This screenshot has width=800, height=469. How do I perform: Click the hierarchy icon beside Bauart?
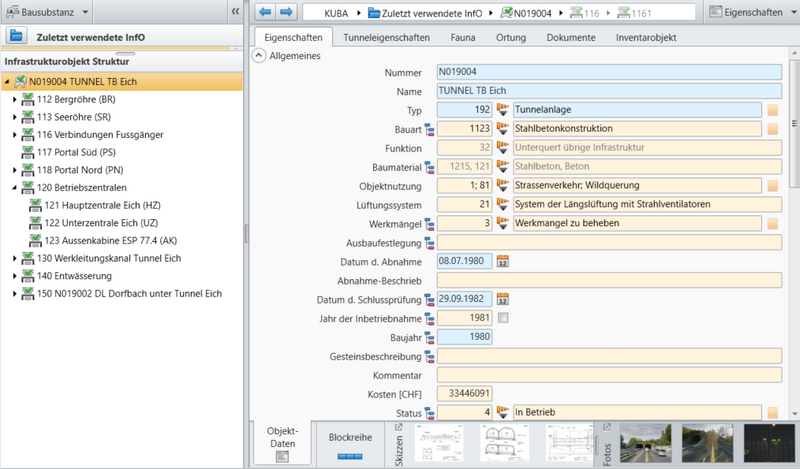tap(430, 130)
